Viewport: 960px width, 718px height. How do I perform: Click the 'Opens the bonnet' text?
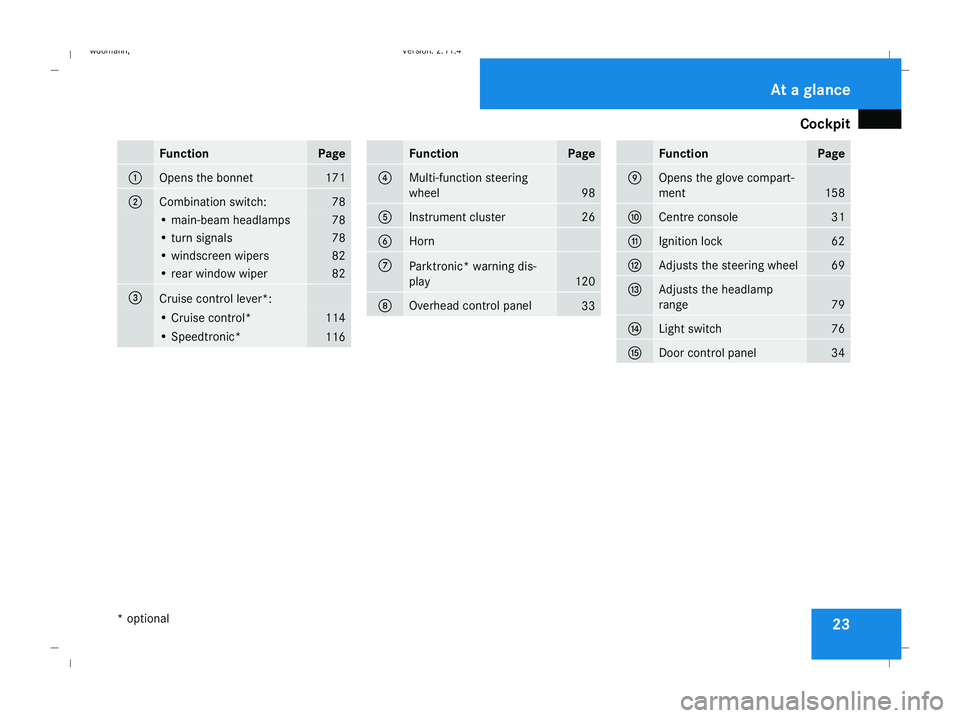point(206,178)
